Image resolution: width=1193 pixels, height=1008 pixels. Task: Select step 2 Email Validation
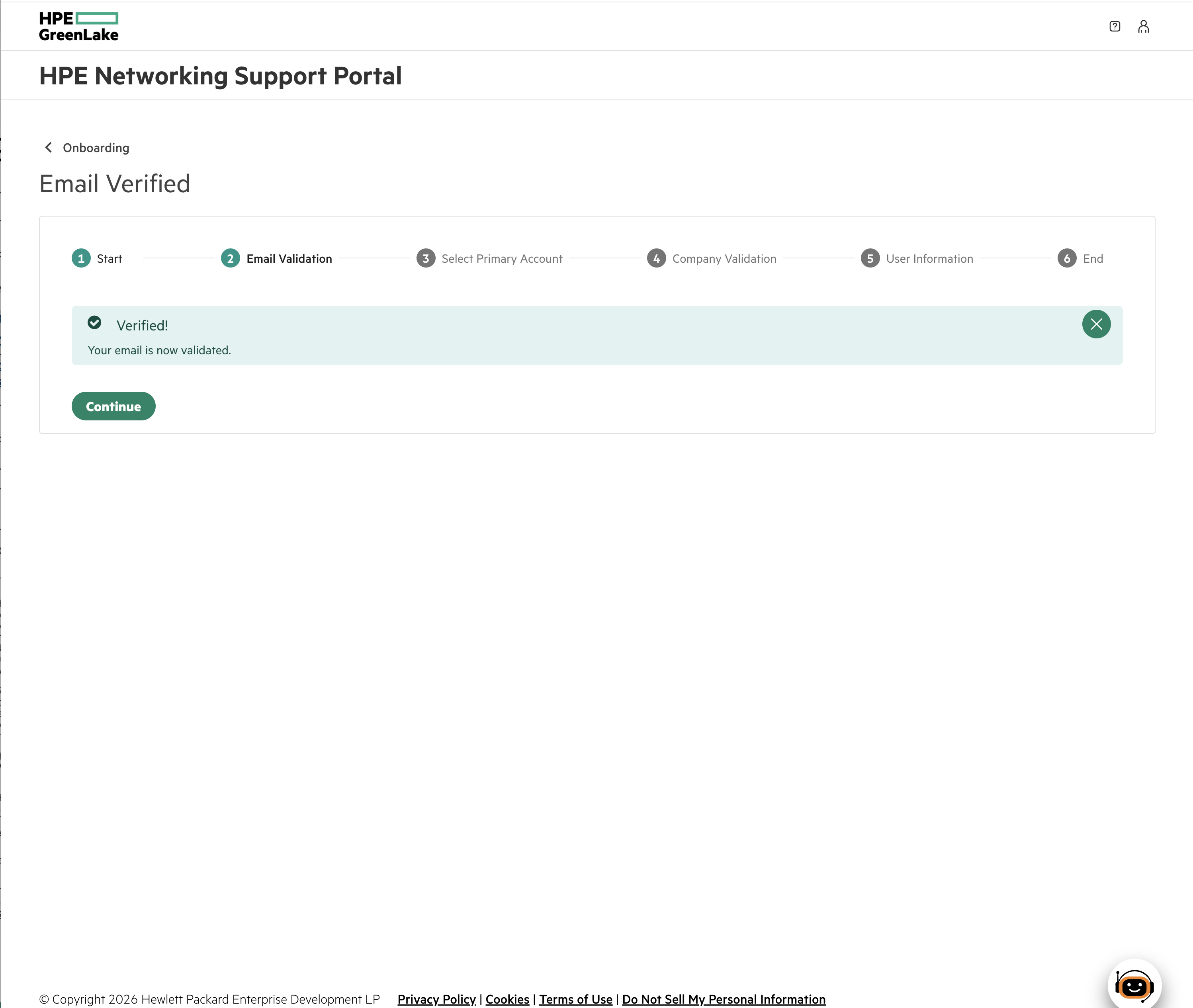(x=277, y=258)
